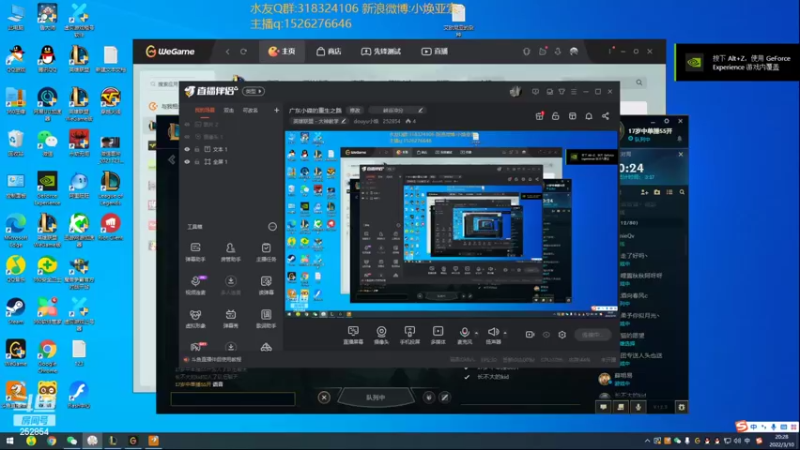Viewport: 800px width, 450px height.
Task: Open the 视频连麦 video-link tool
Action: coord(195,285)
